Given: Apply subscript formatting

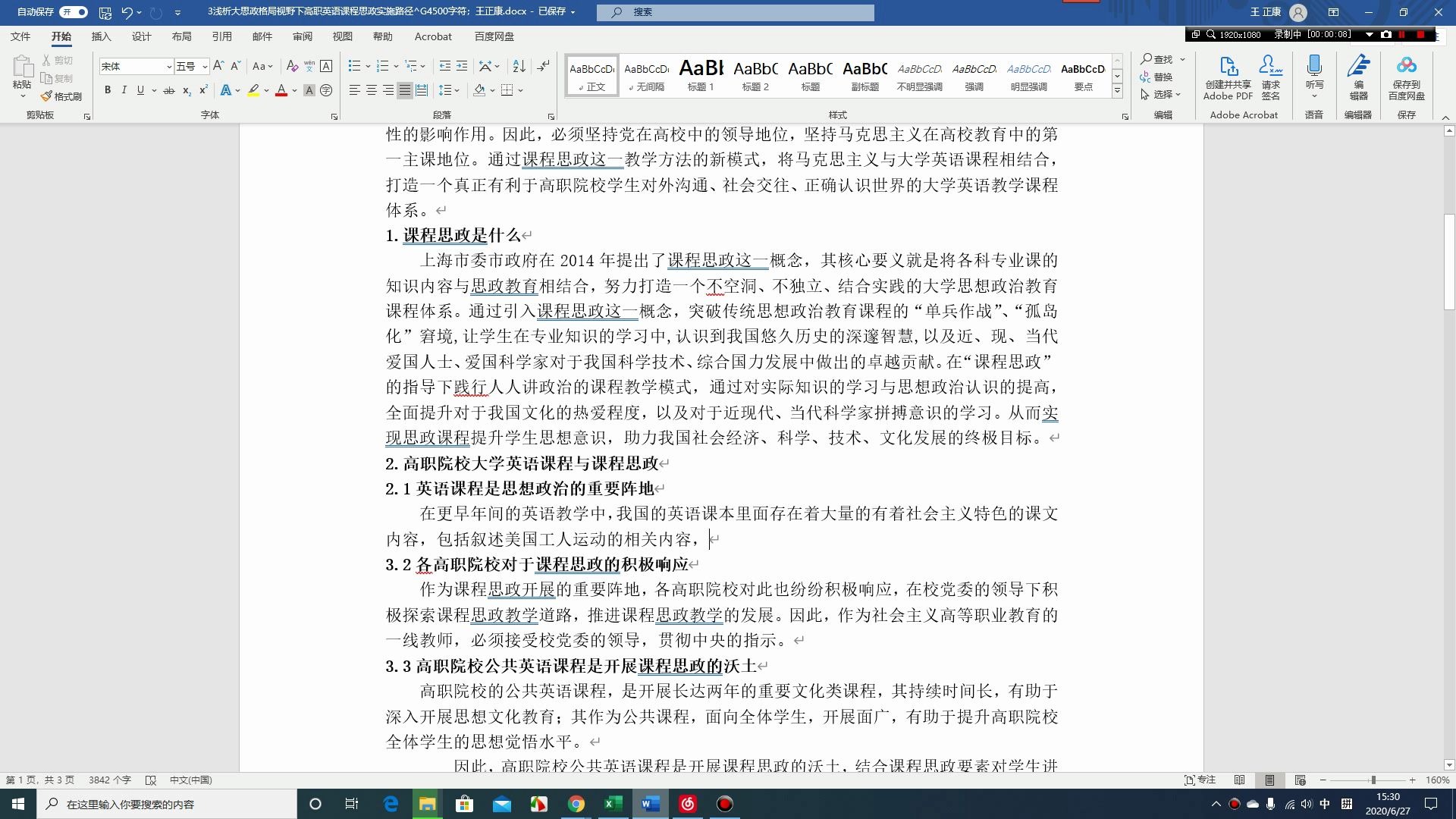Looking at the screenshot, I should [x=187, y=90].
